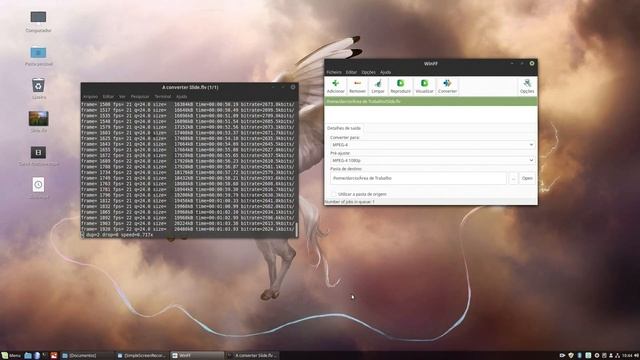Click the 'Number of jobs in queue: 1' status text
The image size is (640, 360).
(350, 202)
